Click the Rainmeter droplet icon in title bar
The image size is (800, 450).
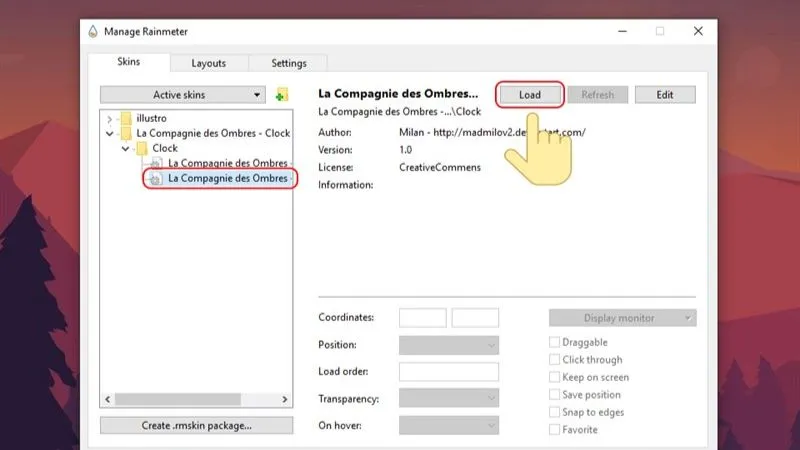click(92, 32)
